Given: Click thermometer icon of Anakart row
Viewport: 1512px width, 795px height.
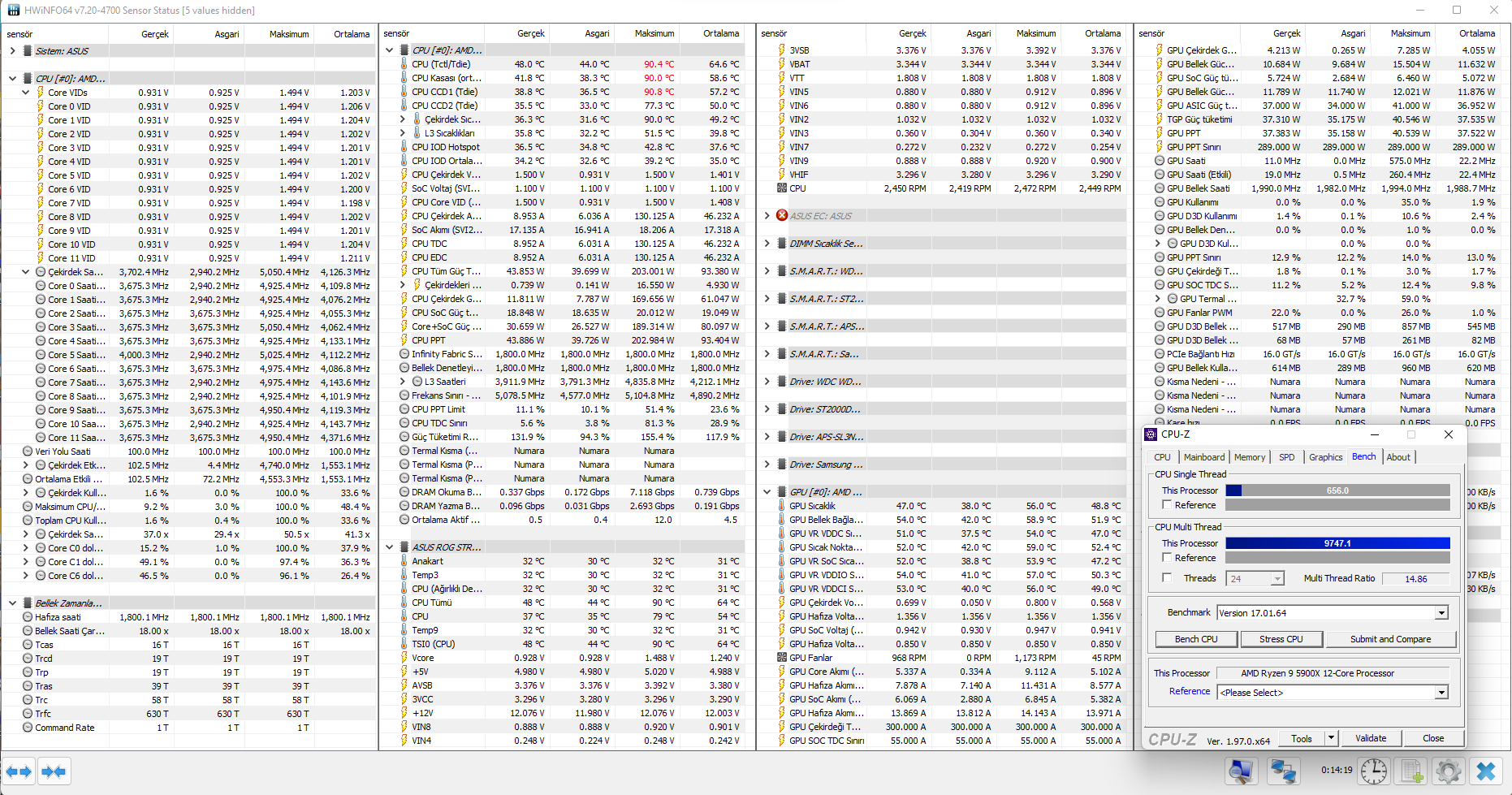Looking at the screenshot, I should 404,561.
